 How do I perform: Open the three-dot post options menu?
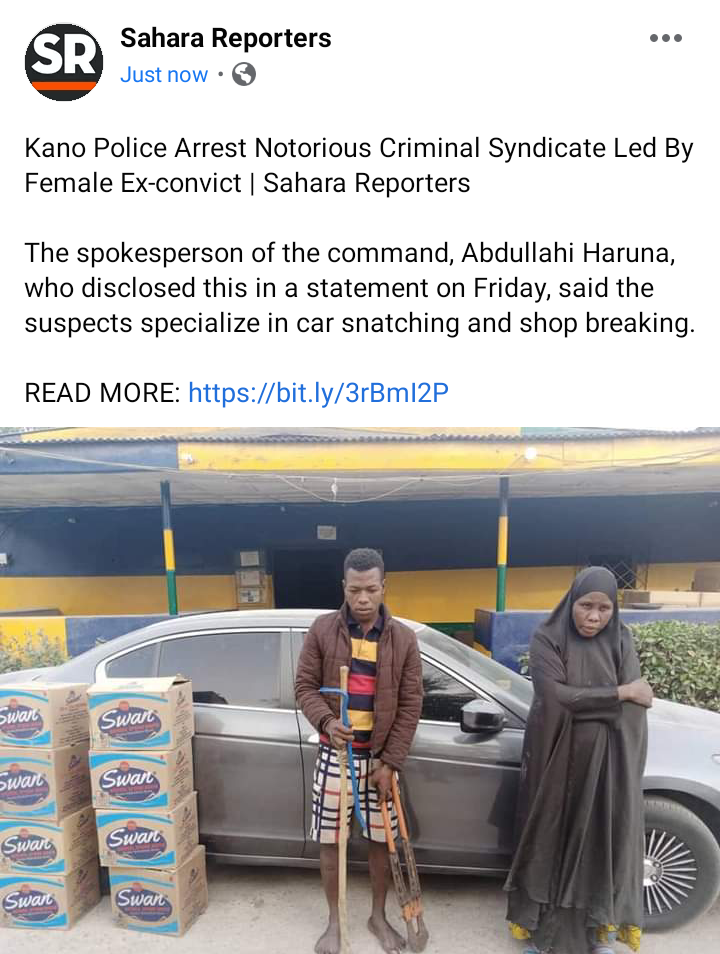pos(666,38)
